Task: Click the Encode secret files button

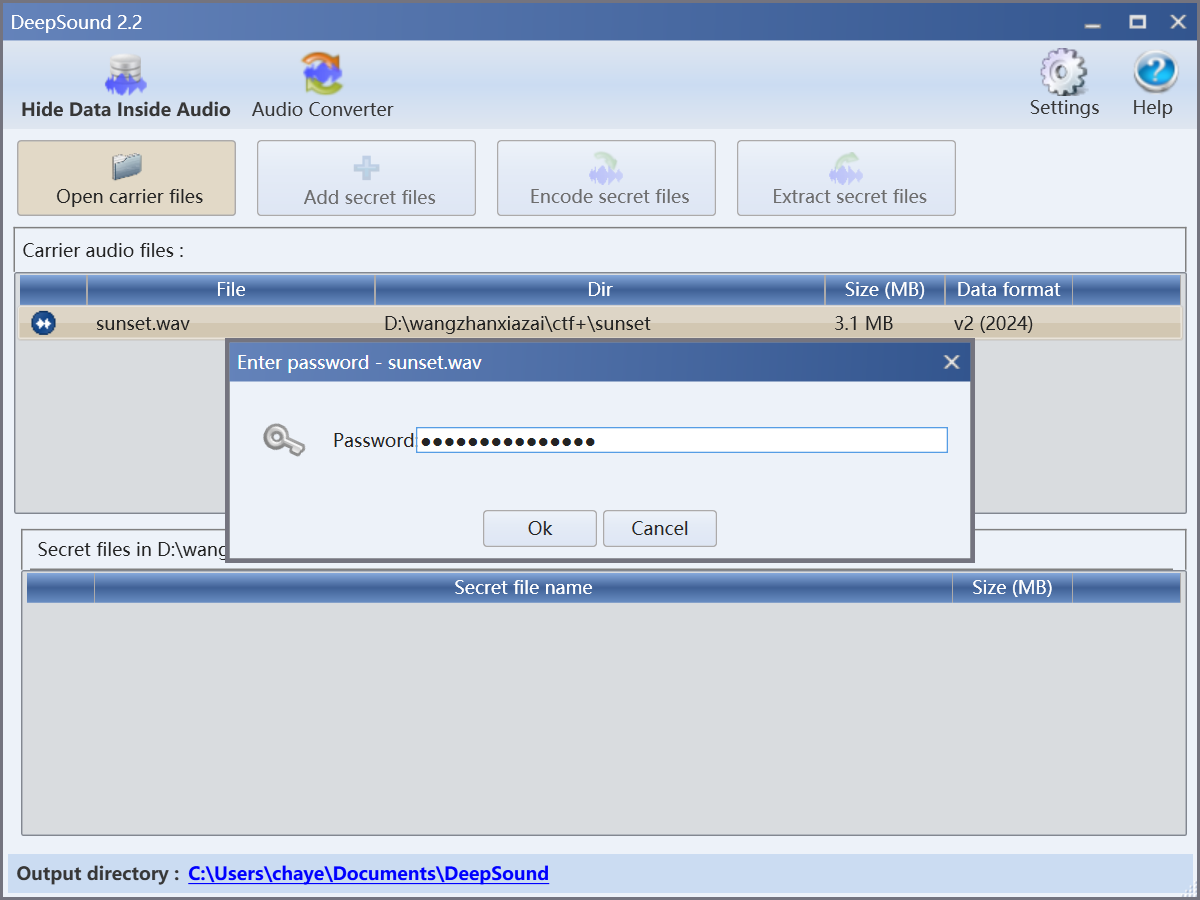Action: coord(606,178)
